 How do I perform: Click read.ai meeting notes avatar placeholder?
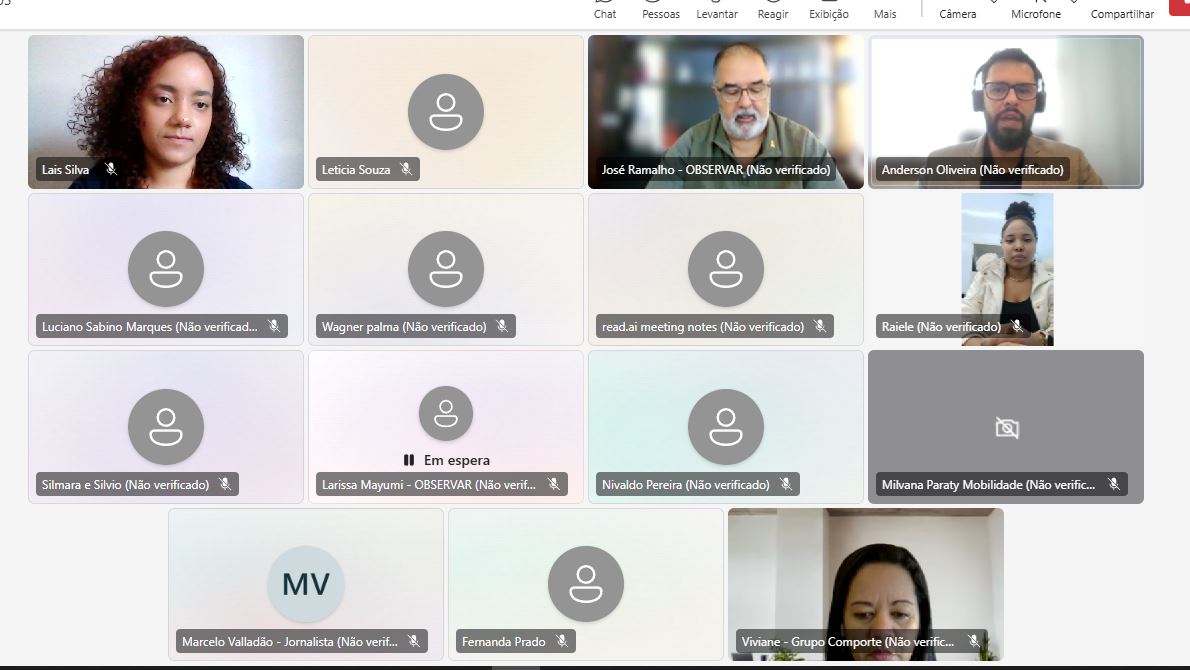pos(726,269)
